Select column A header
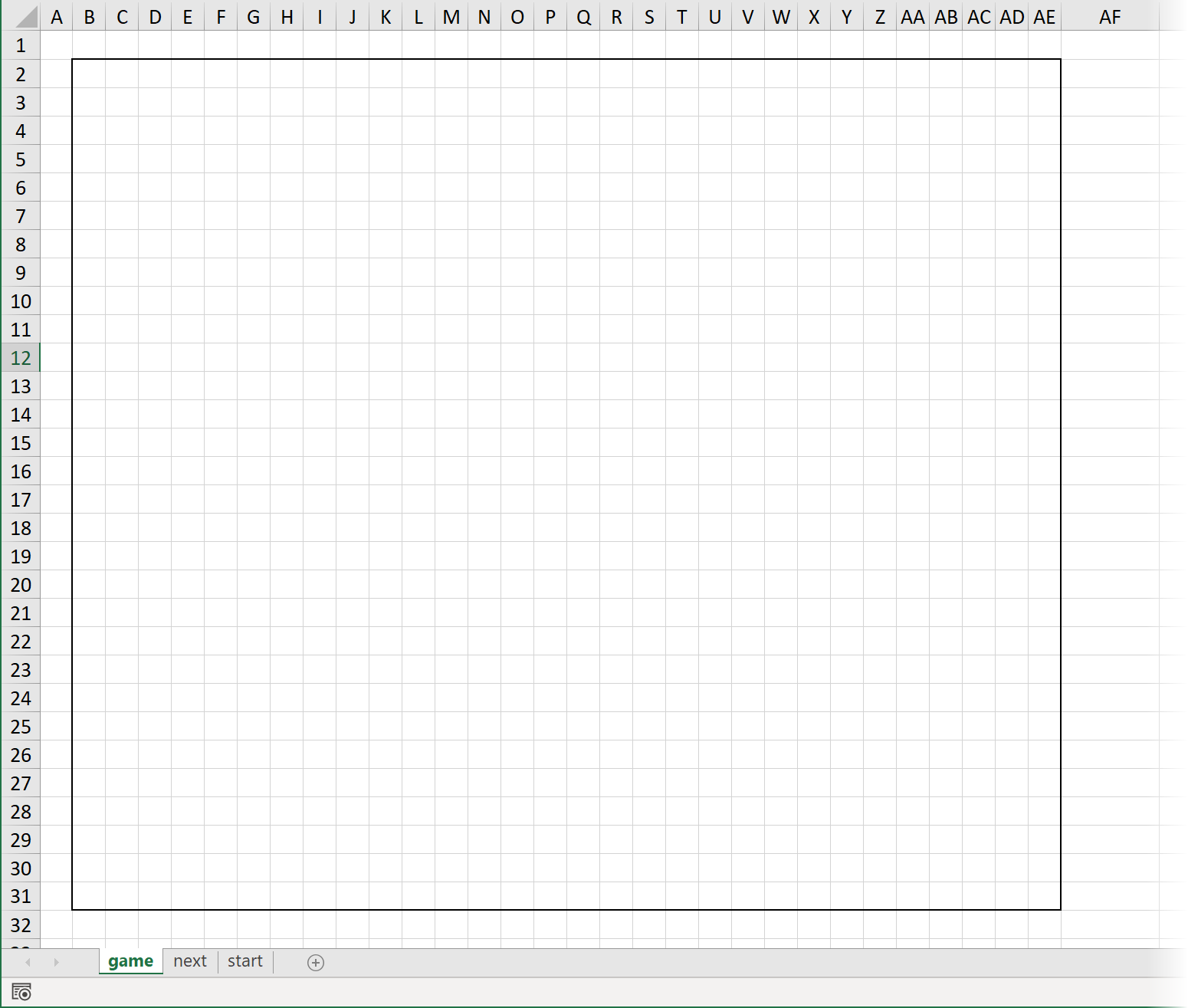This screenshot has height=1008, width=1188. [57, 17]
